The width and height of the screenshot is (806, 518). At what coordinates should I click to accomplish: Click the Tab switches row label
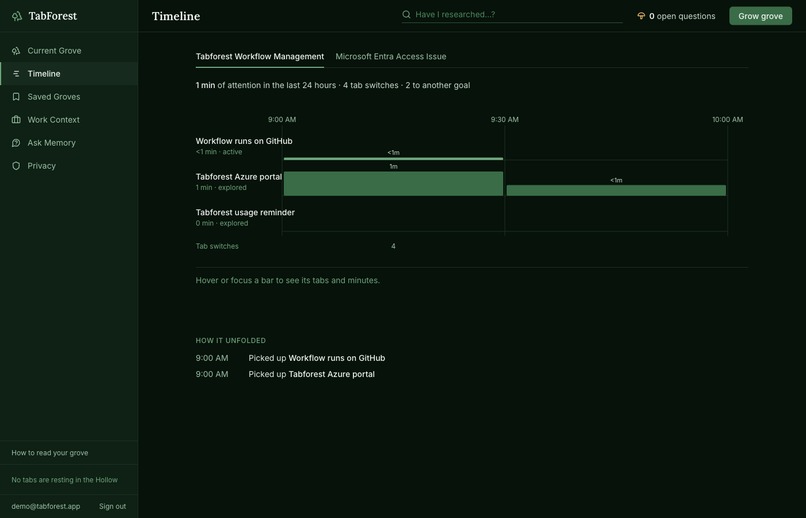217,246
